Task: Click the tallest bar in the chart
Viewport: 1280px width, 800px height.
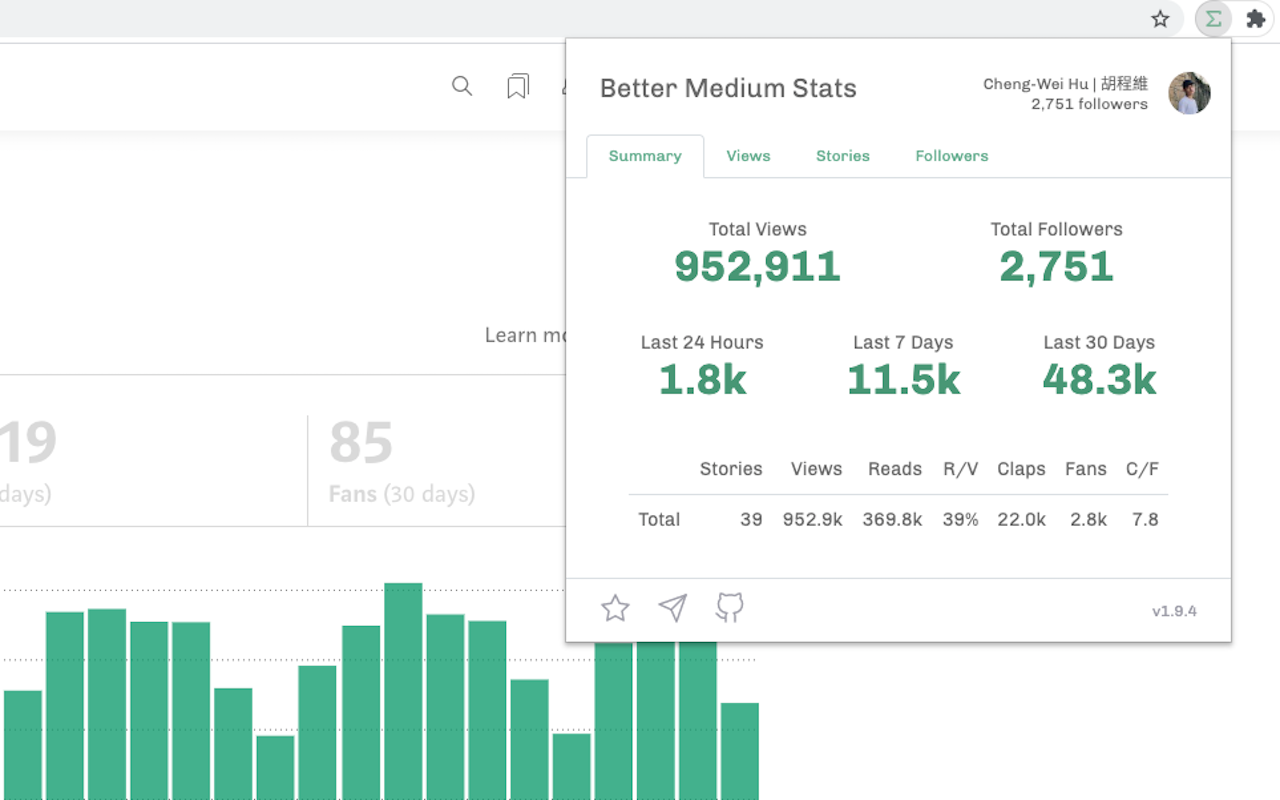Action: point(403,691)
